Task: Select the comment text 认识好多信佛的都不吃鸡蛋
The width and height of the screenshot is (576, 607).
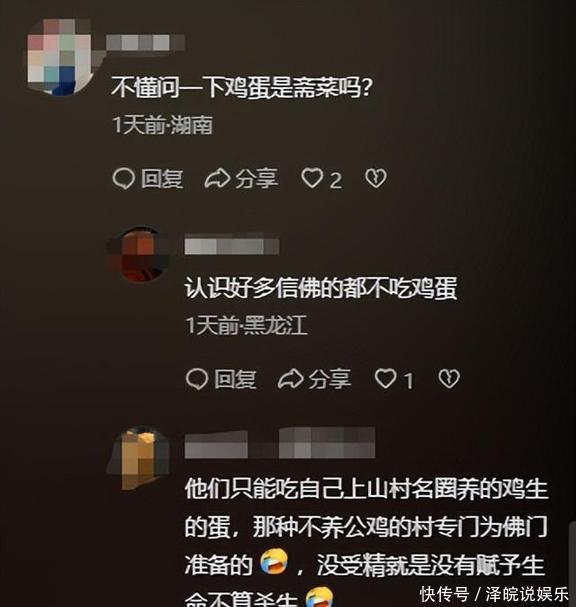Action: (x=321, y=288)
